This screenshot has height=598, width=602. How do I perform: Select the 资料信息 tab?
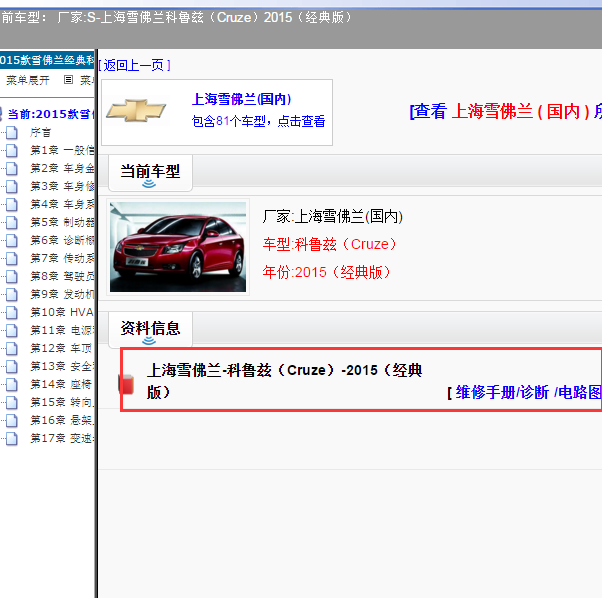[x=150, y=329]
